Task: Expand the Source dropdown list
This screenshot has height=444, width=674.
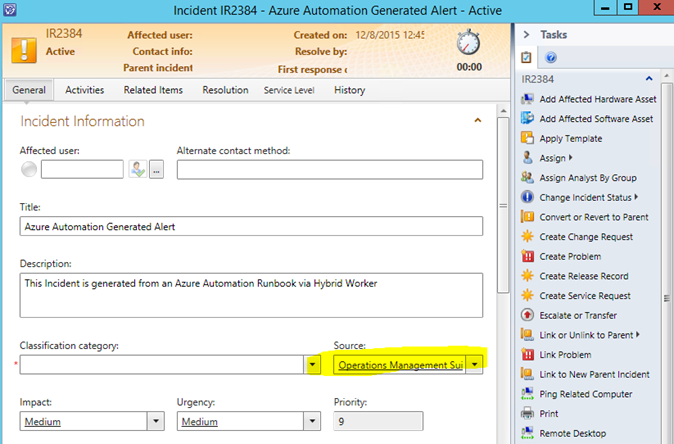Action: tap(475, 365)
